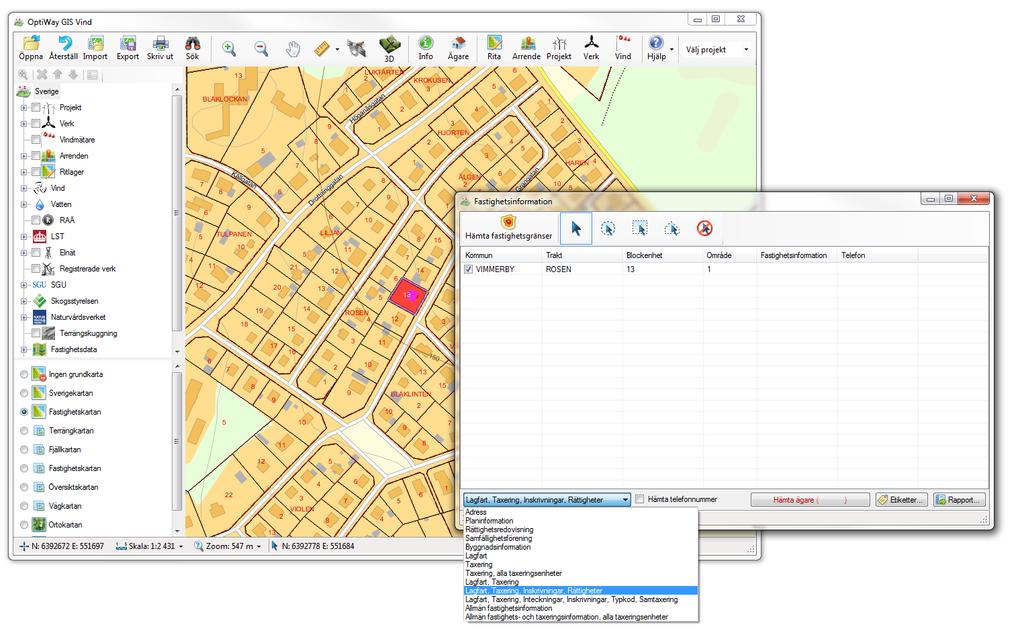Enable the Projekt layer checkbox
Image resolution: width=1024 pixels, height=635 pixels.
36,108
